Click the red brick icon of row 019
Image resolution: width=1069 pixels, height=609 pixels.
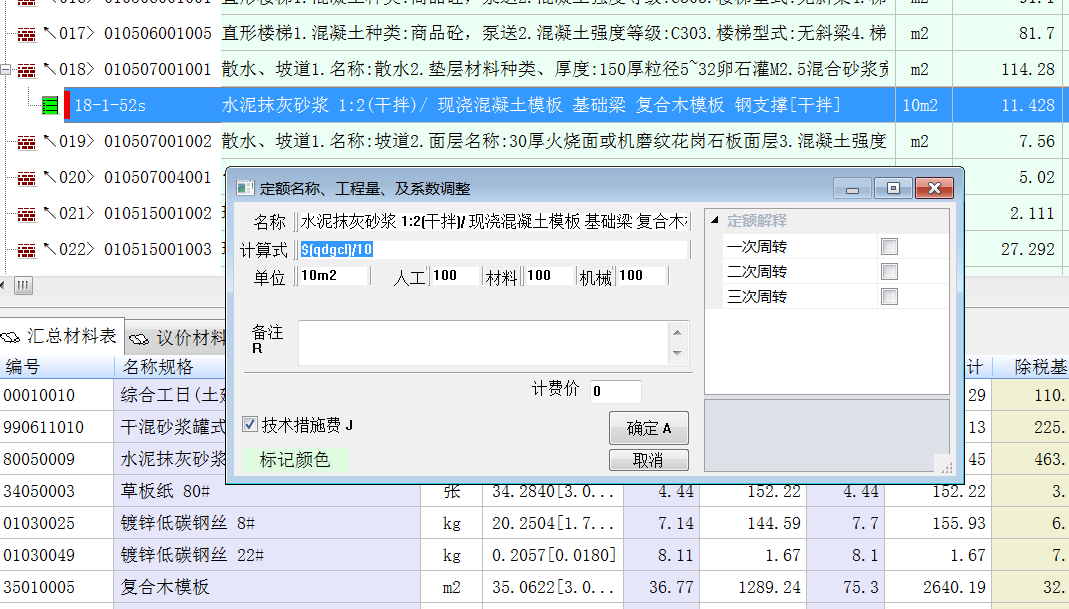[x=26, y=143]
